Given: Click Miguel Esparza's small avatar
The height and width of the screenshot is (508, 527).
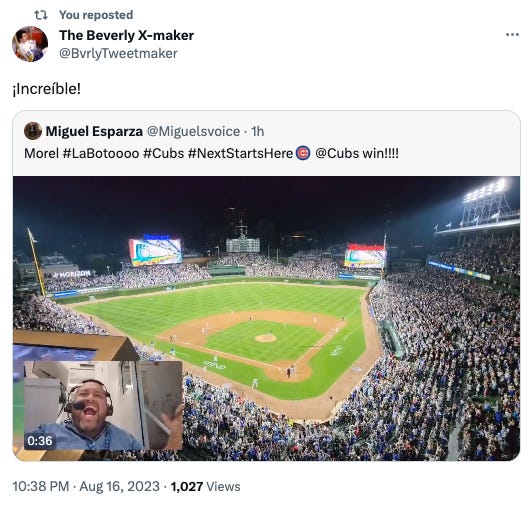Looking at the screenshot, I should pos(33,131).
